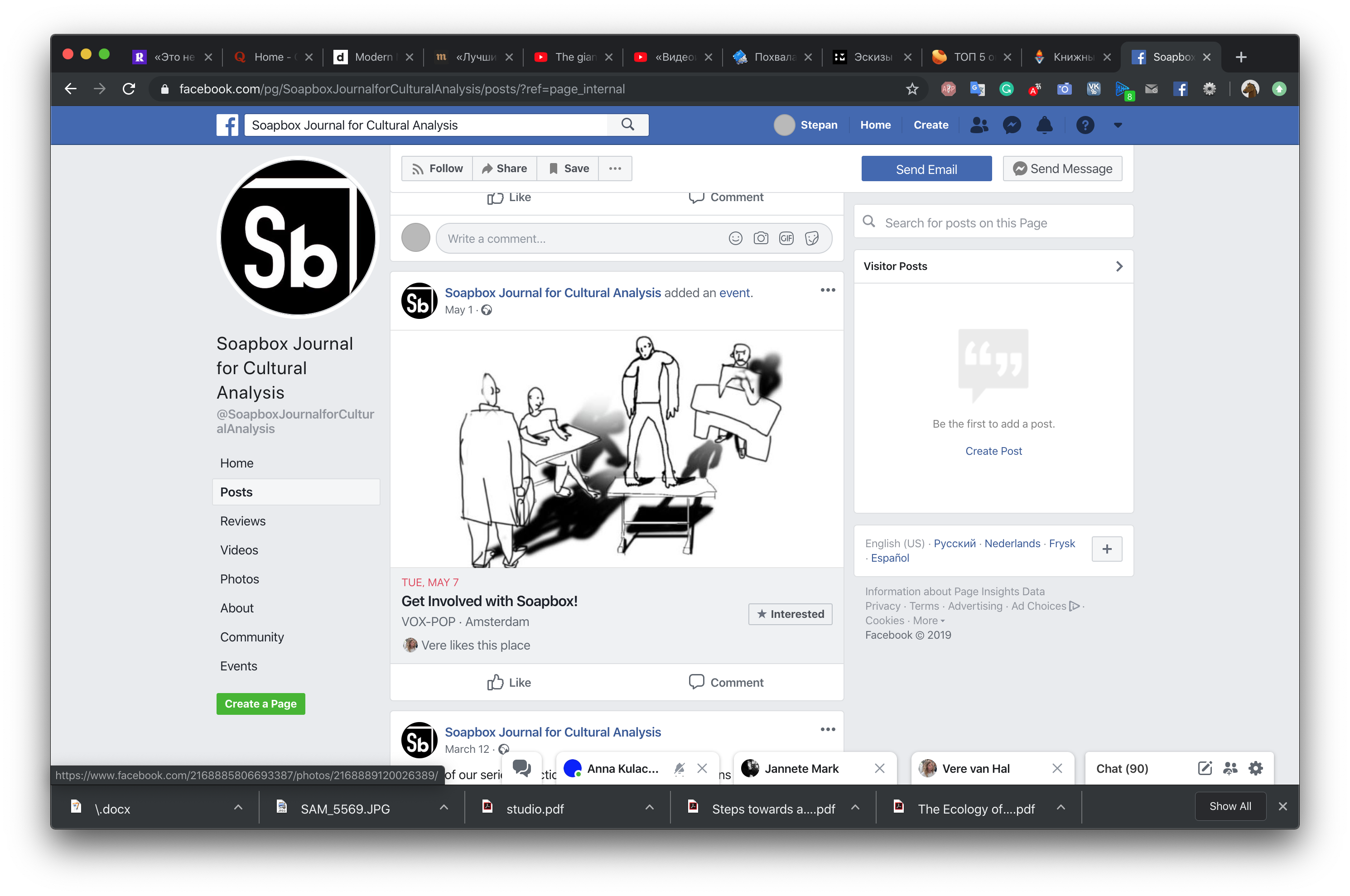Open the Reviews section in sidebar
This screenshot has height=896, width=1350.
[243, 520]
